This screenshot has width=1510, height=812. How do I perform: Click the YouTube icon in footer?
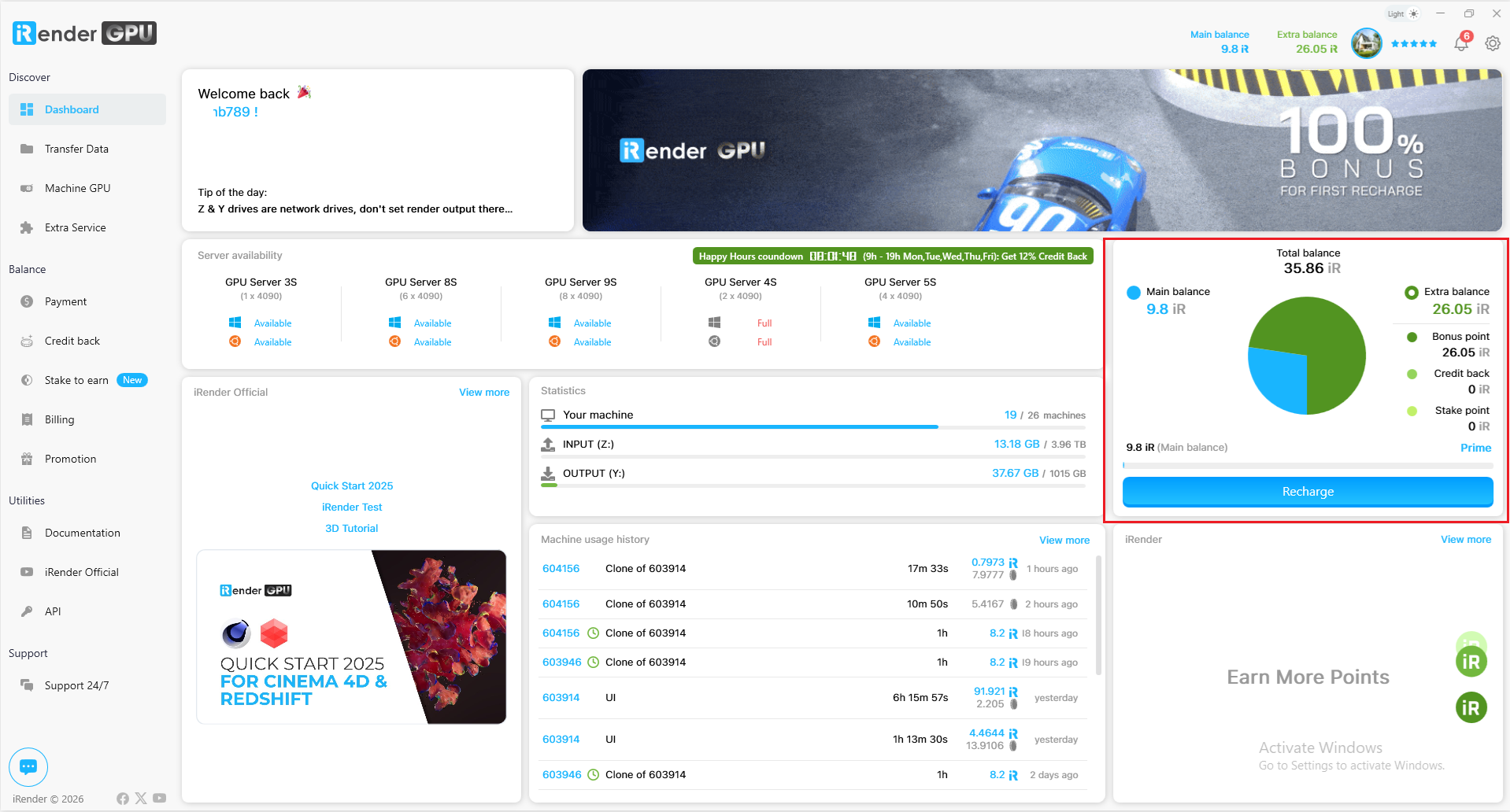pos(160,798)
